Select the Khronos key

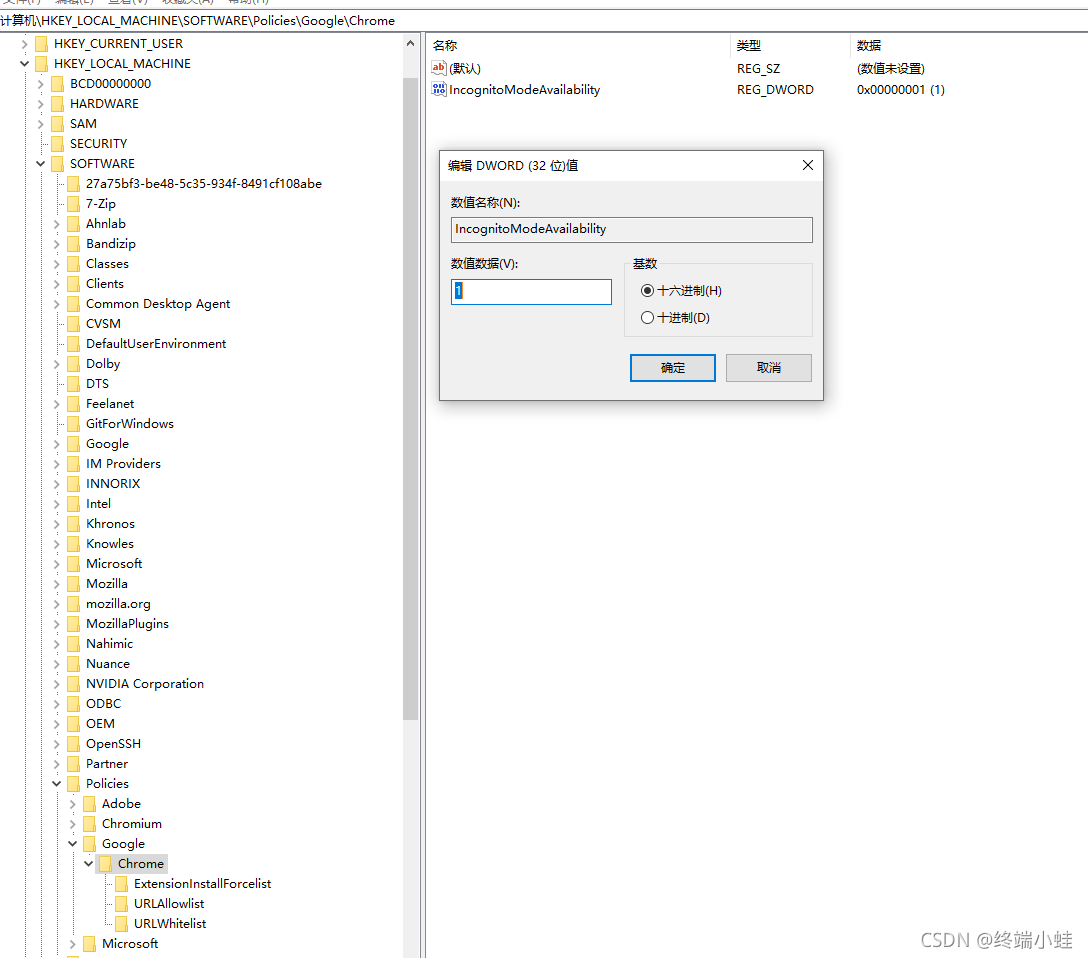coord(110,524)
